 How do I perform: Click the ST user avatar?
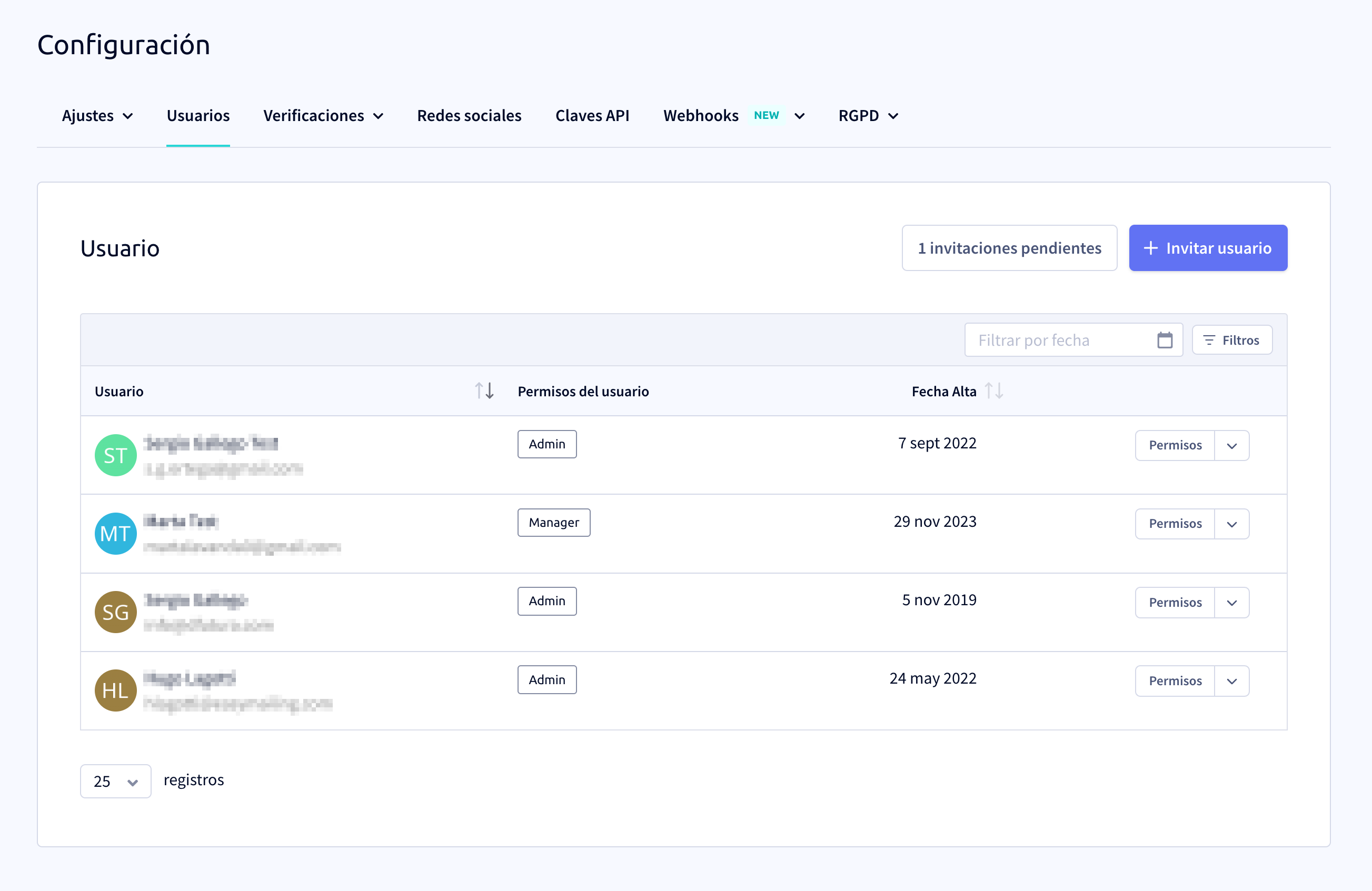[115, 455]
